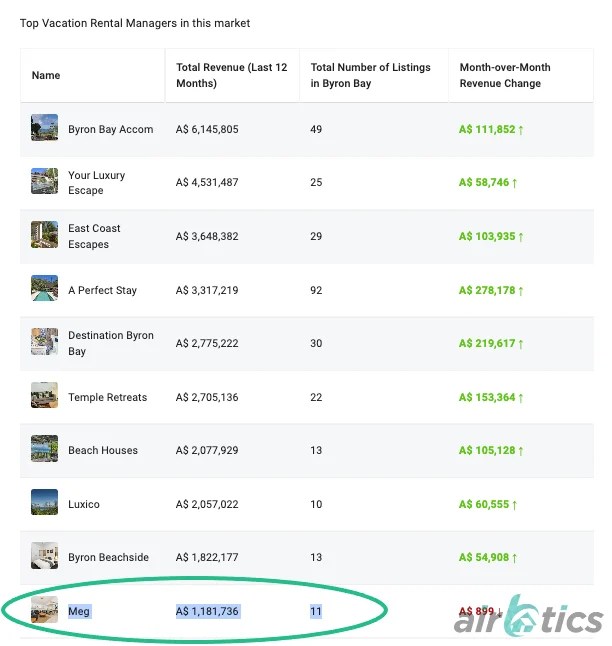This screenshot has height=646, width=612.
Task: Open the Your Luxury Escape thumbnail
Action: pyautogui.click(x=45, y=181)
